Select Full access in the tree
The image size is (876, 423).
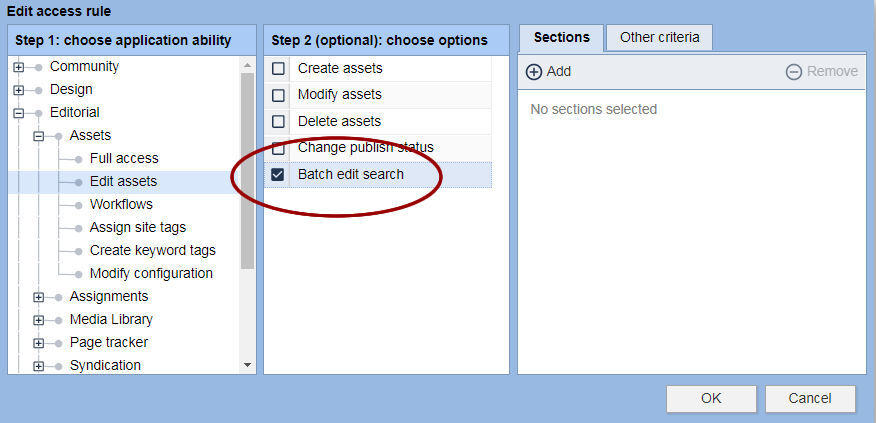click(124, 158)
